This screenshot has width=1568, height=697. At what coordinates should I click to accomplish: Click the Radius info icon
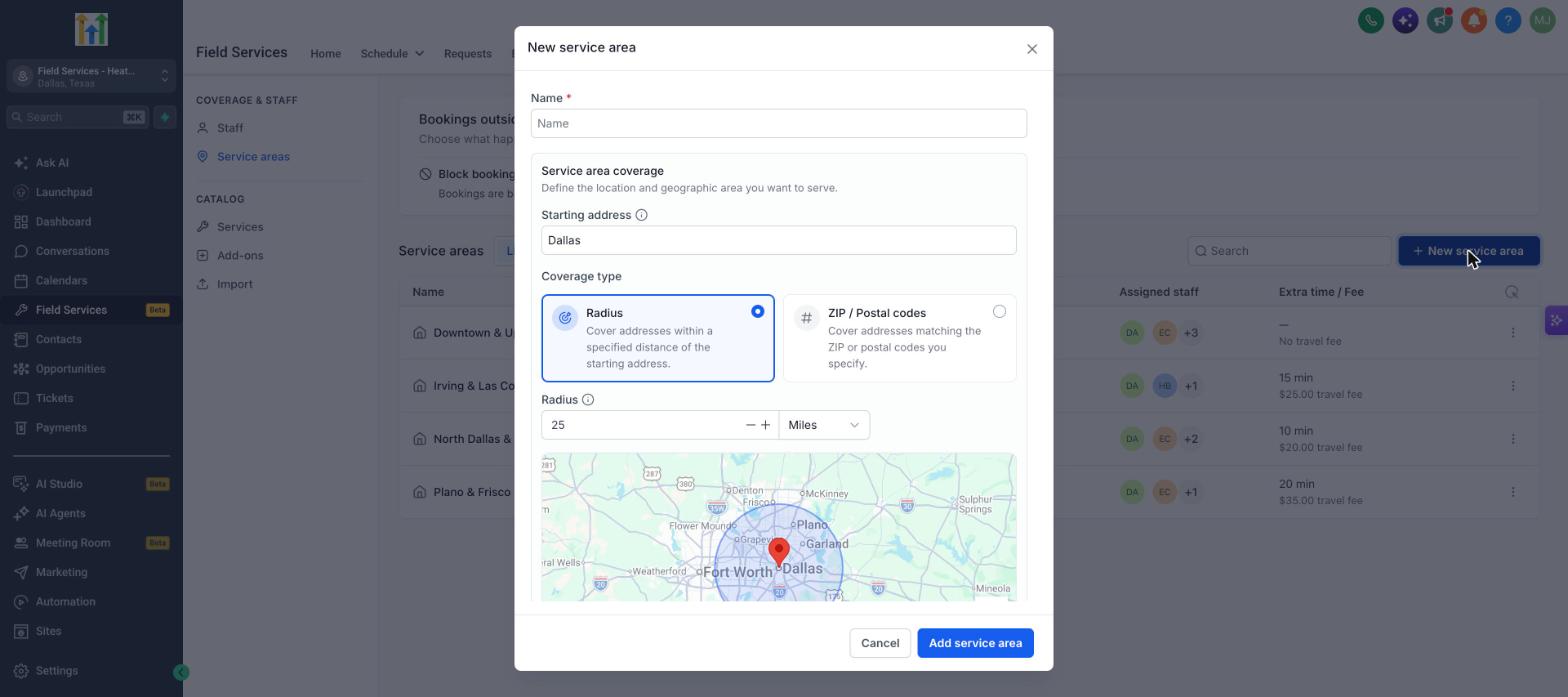point(588,400)
